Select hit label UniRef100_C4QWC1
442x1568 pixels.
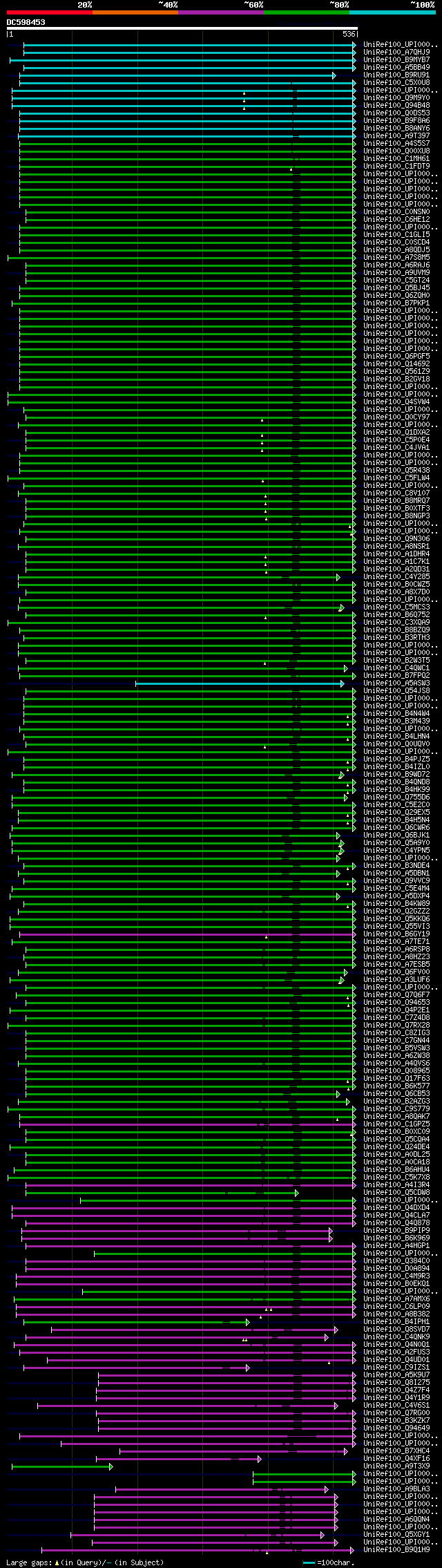tap(396, 668)
